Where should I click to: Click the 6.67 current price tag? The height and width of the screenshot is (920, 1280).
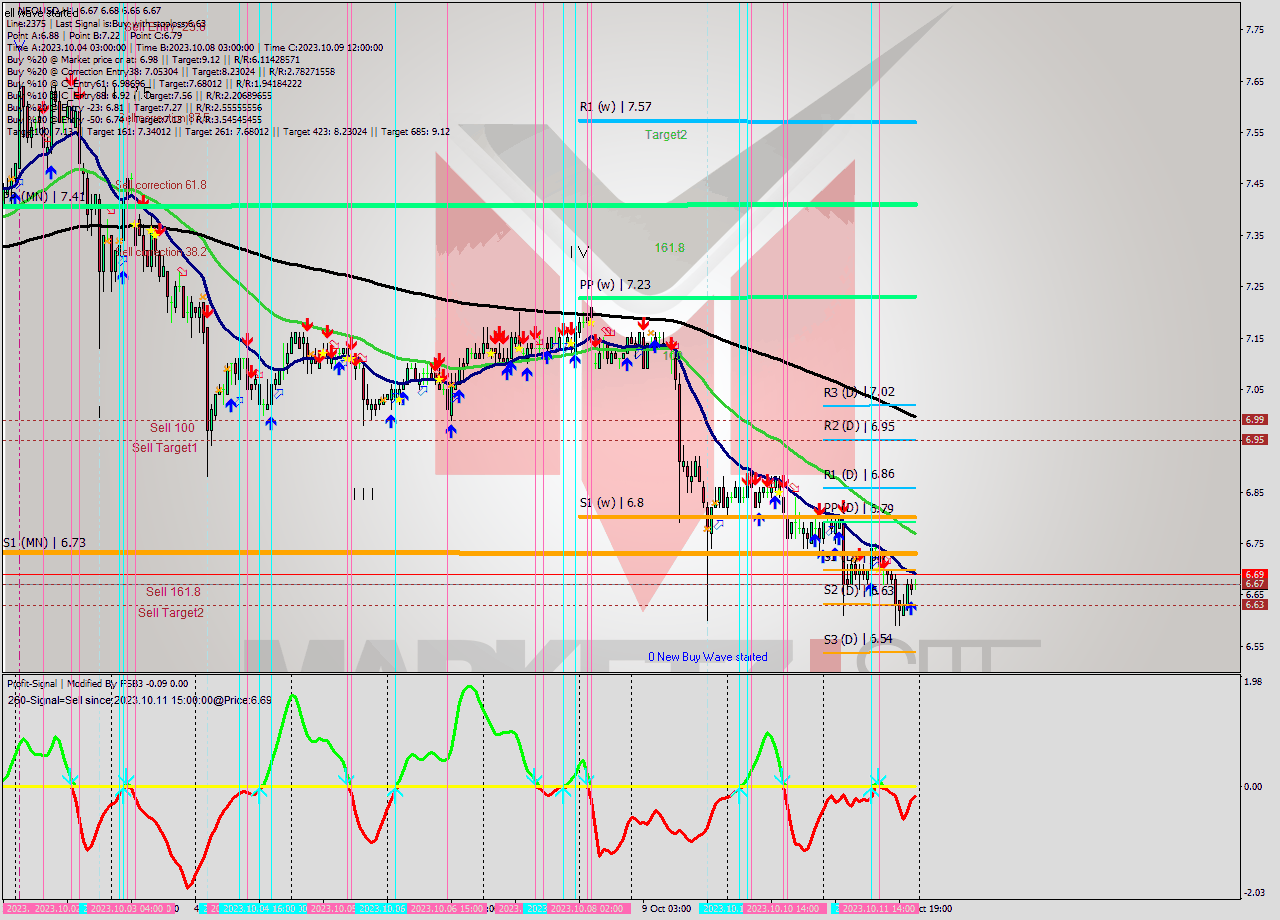1254,584
